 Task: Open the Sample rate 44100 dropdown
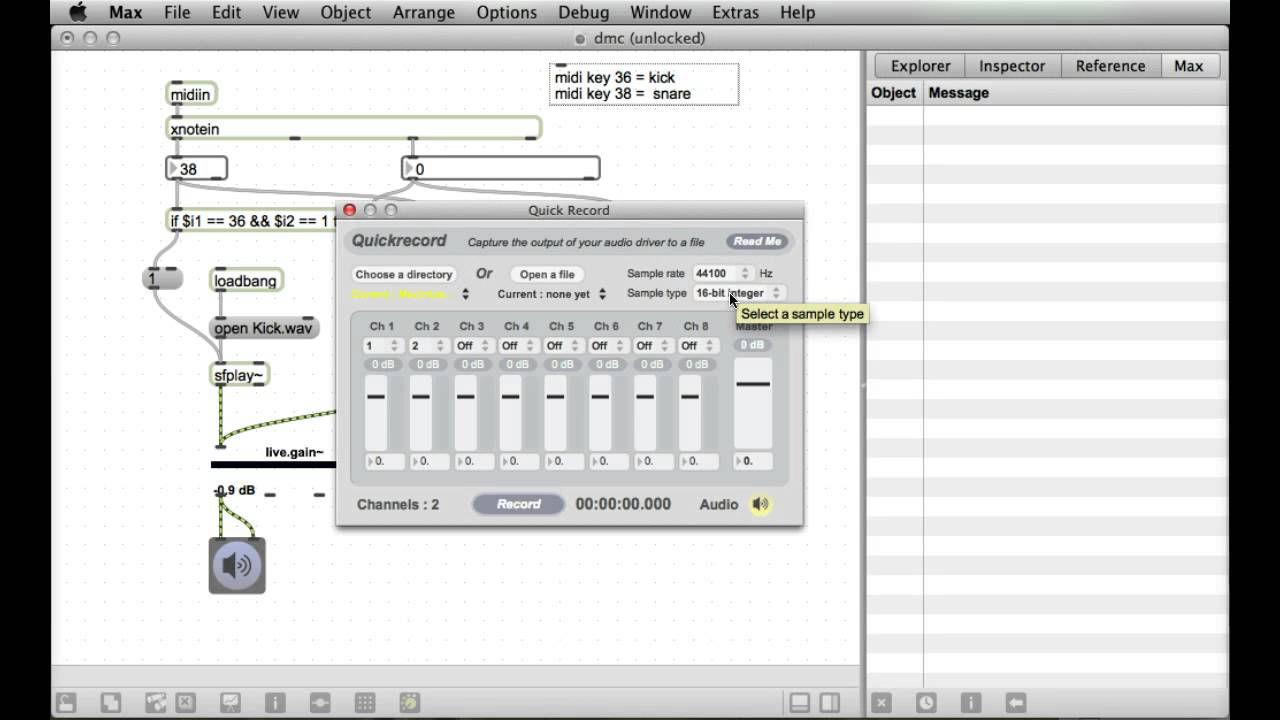click(722, 273)
